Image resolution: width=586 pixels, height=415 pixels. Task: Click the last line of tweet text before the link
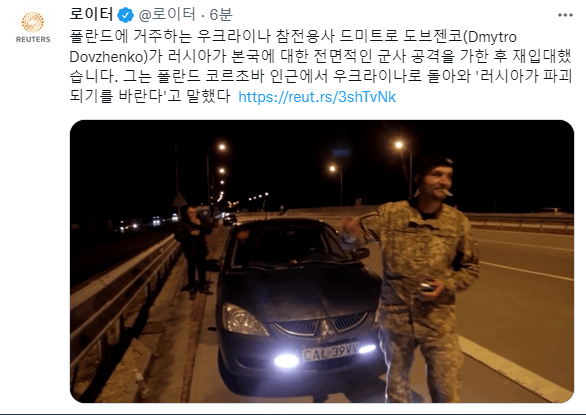click(x=150, y=96)
